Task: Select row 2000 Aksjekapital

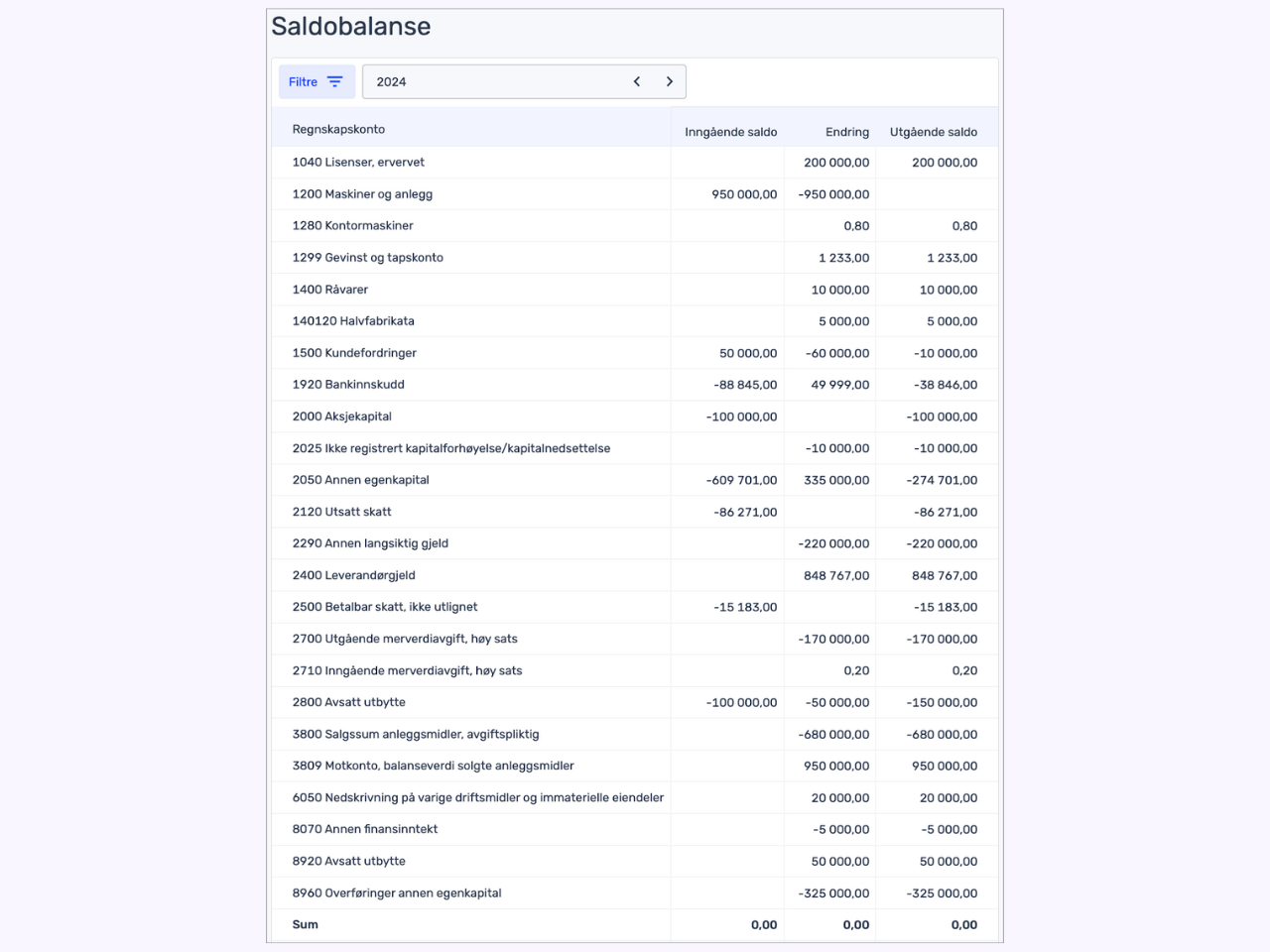Action: pos(635,416)
